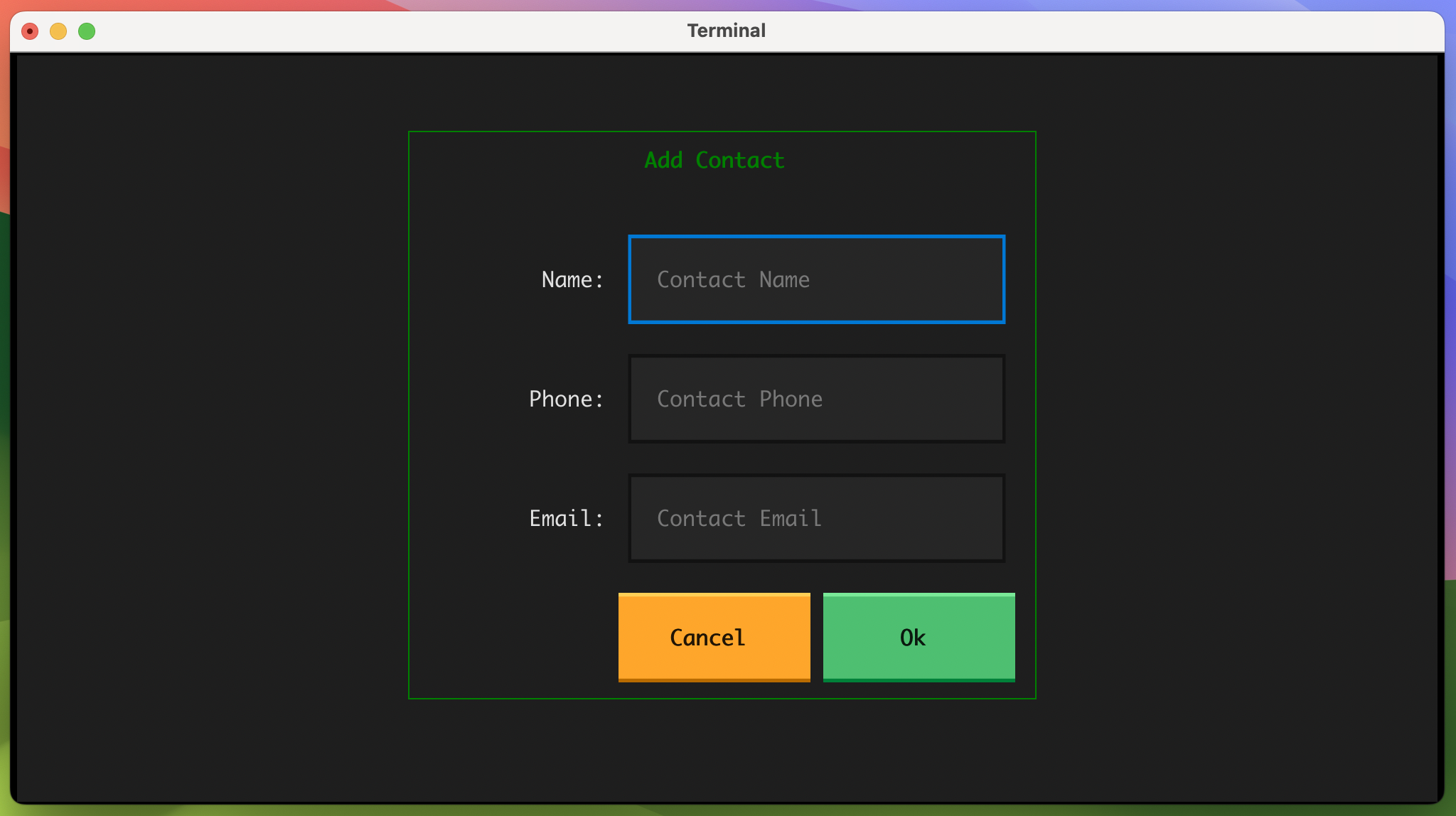Click the Contact Phone input field
Screen dimensions: 1456x816
[815, 399]
